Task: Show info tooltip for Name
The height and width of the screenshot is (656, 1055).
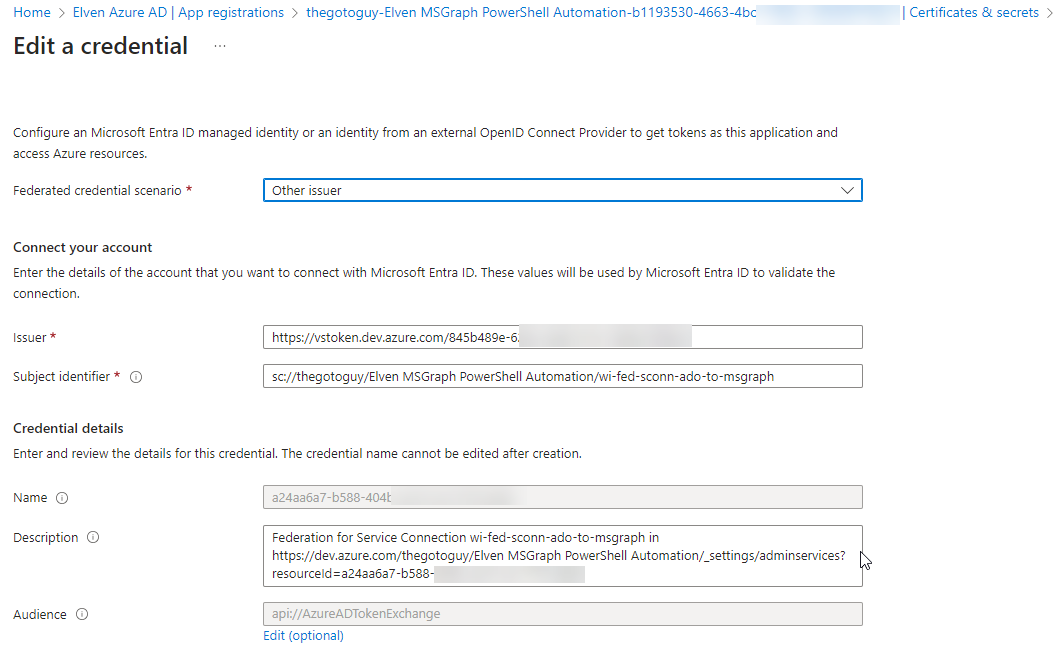Action: [62, 498]
